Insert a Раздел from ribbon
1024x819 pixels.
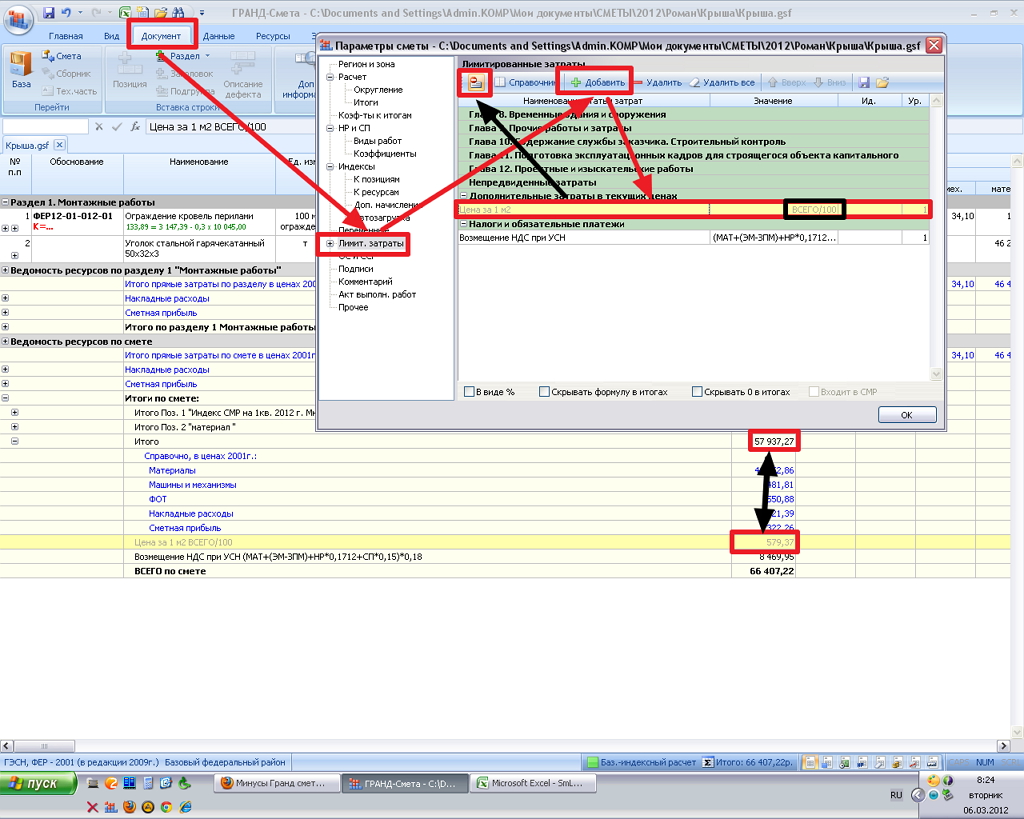[x=178, y=56]
